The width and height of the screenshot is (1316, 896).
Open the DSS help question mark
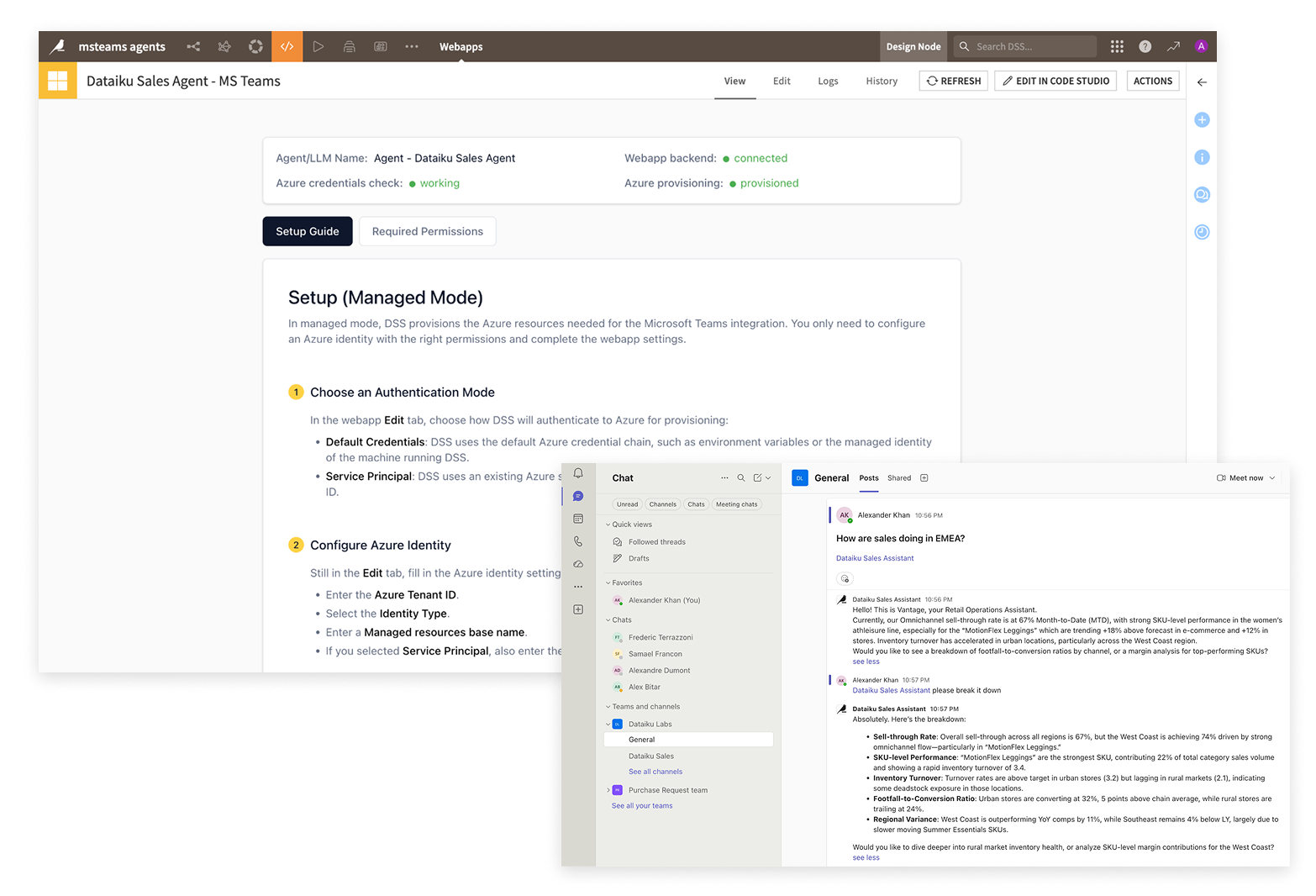1145,46
